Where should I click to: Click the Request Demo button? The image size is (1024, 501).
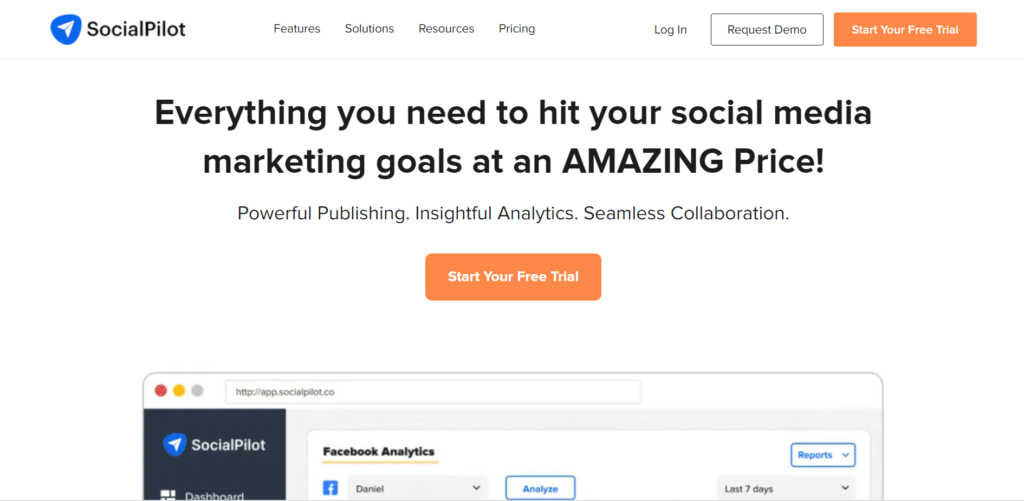coord(767,29)
